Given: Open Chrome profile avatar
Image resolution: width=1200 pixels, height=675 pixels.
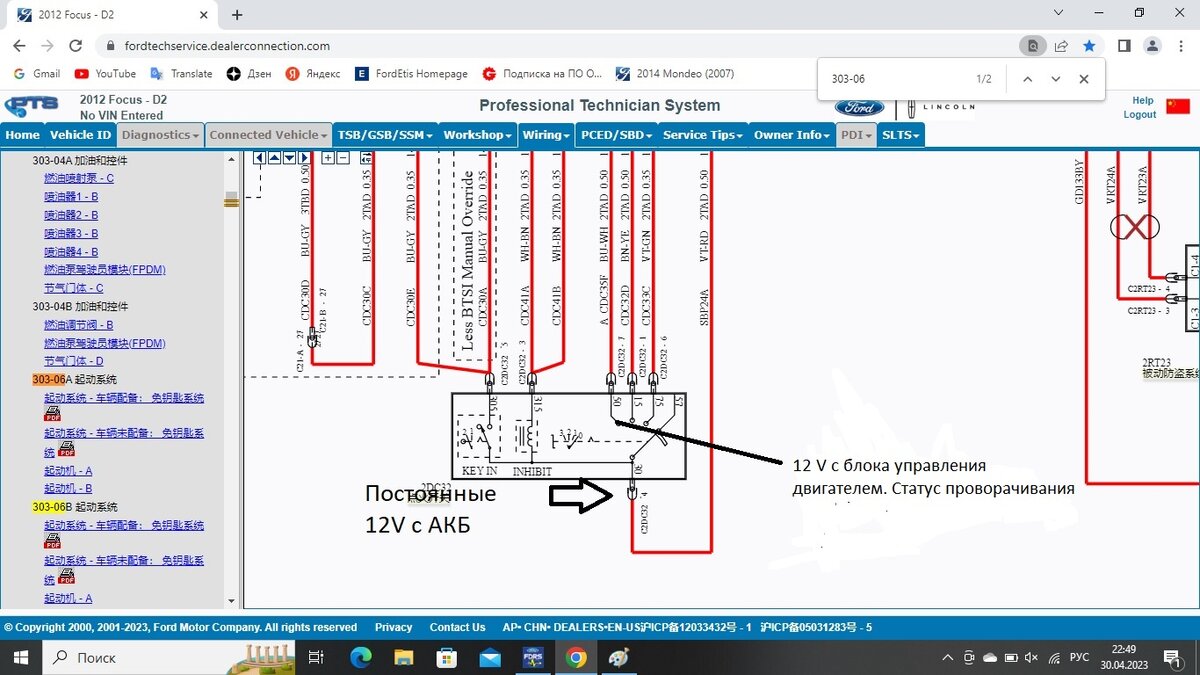Looking at the screenshot, I should tap(1152, 46).
